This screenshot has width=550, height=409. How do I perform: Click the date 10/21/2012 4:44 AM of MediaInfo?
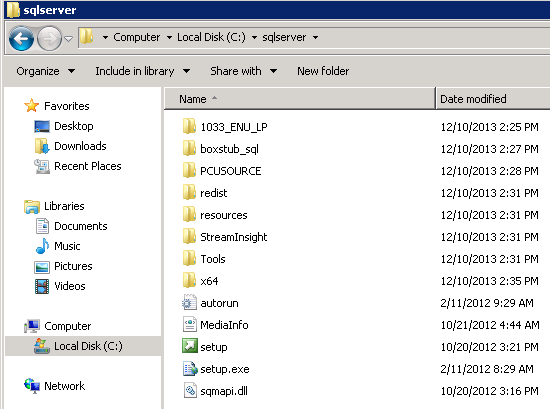490,325
